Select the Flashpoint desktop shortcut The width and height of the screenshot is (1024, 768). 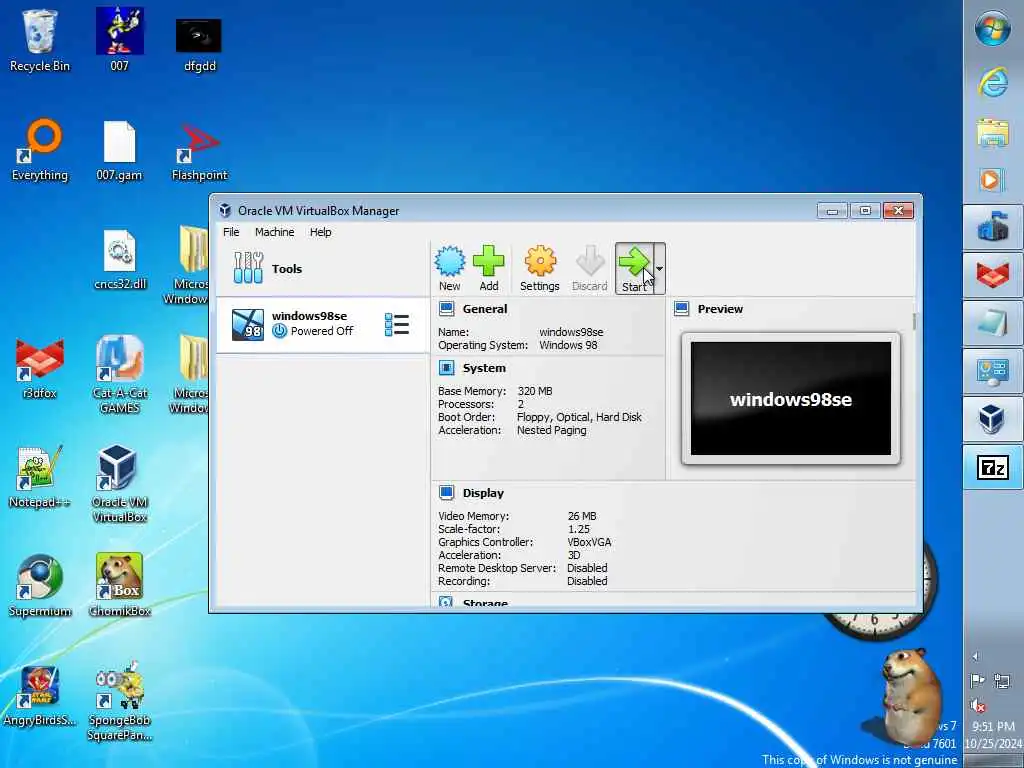coord(199,152)
